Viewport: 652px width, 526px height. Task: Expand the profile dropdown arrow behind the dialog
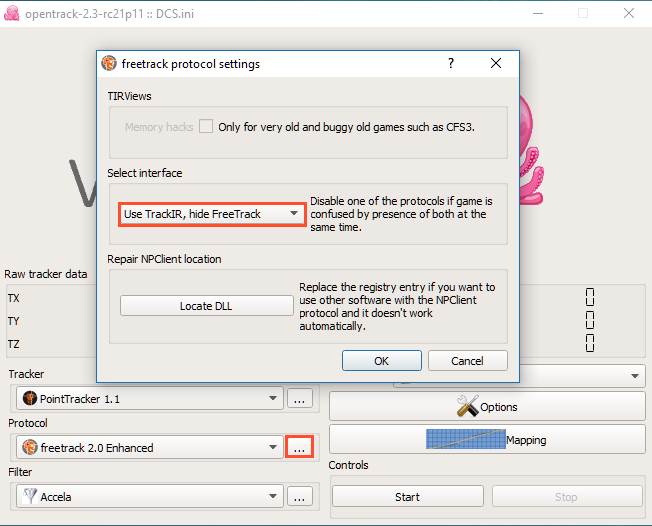click(635, 376)
